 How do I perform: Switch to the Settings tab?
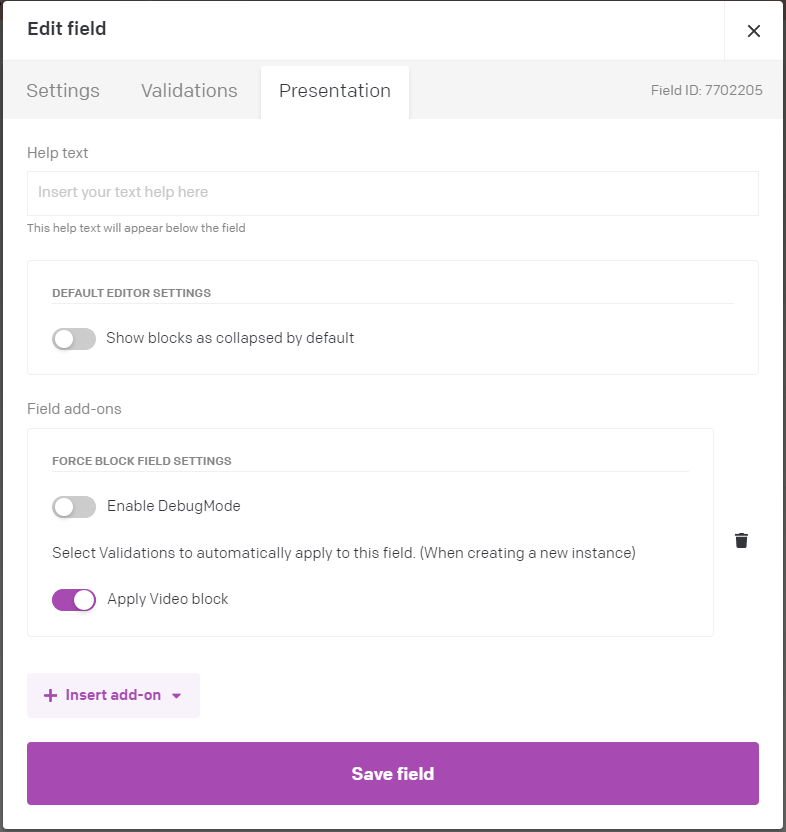coord(63,91)
